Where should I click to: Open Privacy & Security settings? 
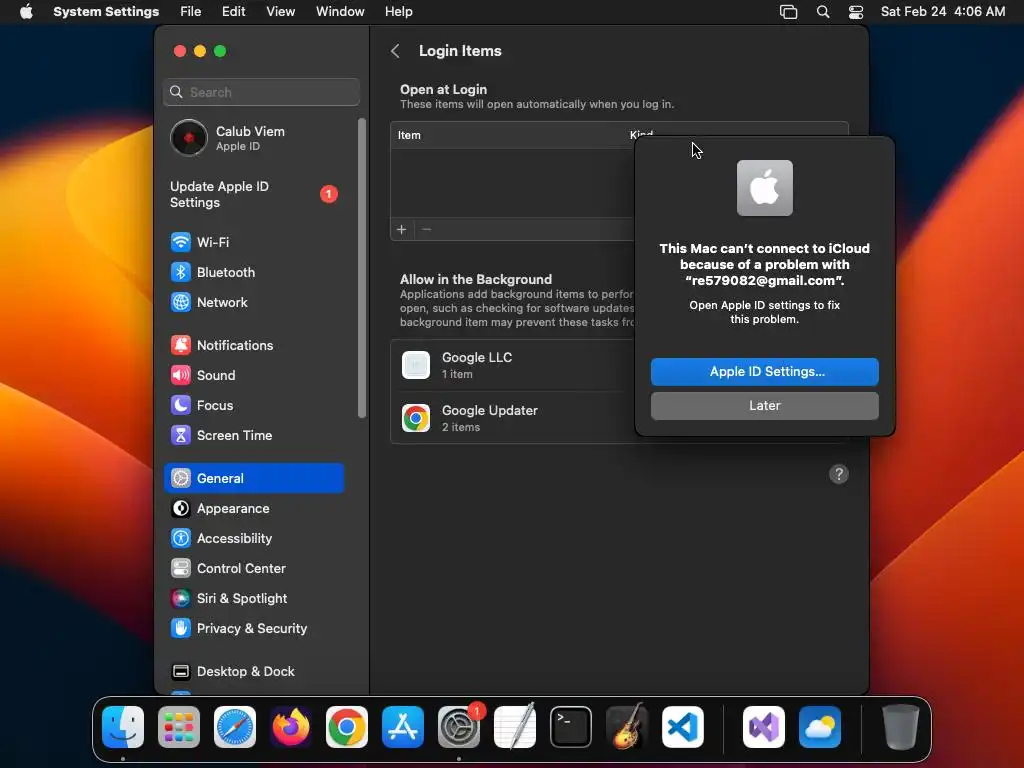pyautogui.click(x=254, y=629)
